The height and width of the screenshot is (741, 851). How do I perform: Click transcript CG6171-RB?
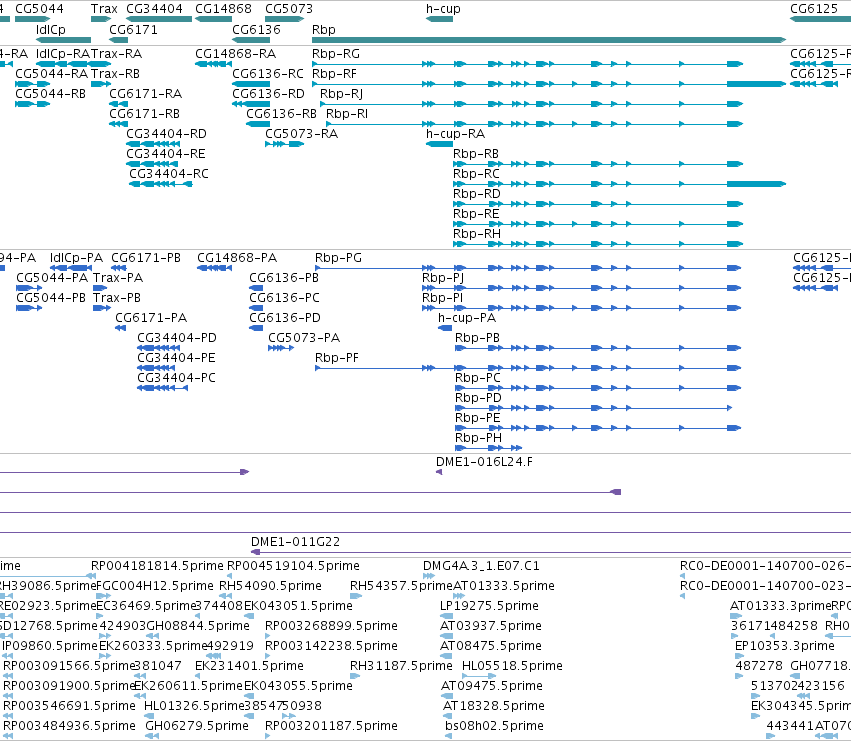144,114
